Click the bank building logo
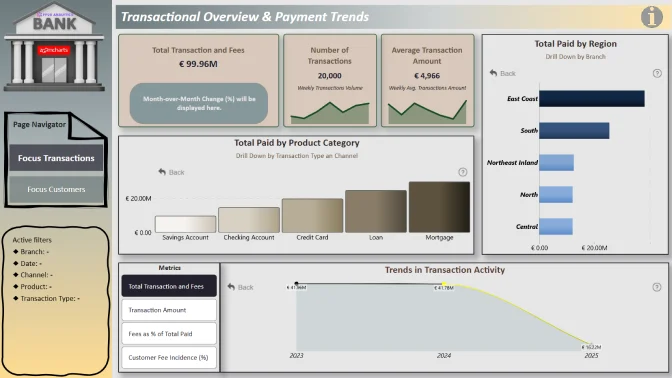This screenshot has width=672, height=378. [54, 46]
